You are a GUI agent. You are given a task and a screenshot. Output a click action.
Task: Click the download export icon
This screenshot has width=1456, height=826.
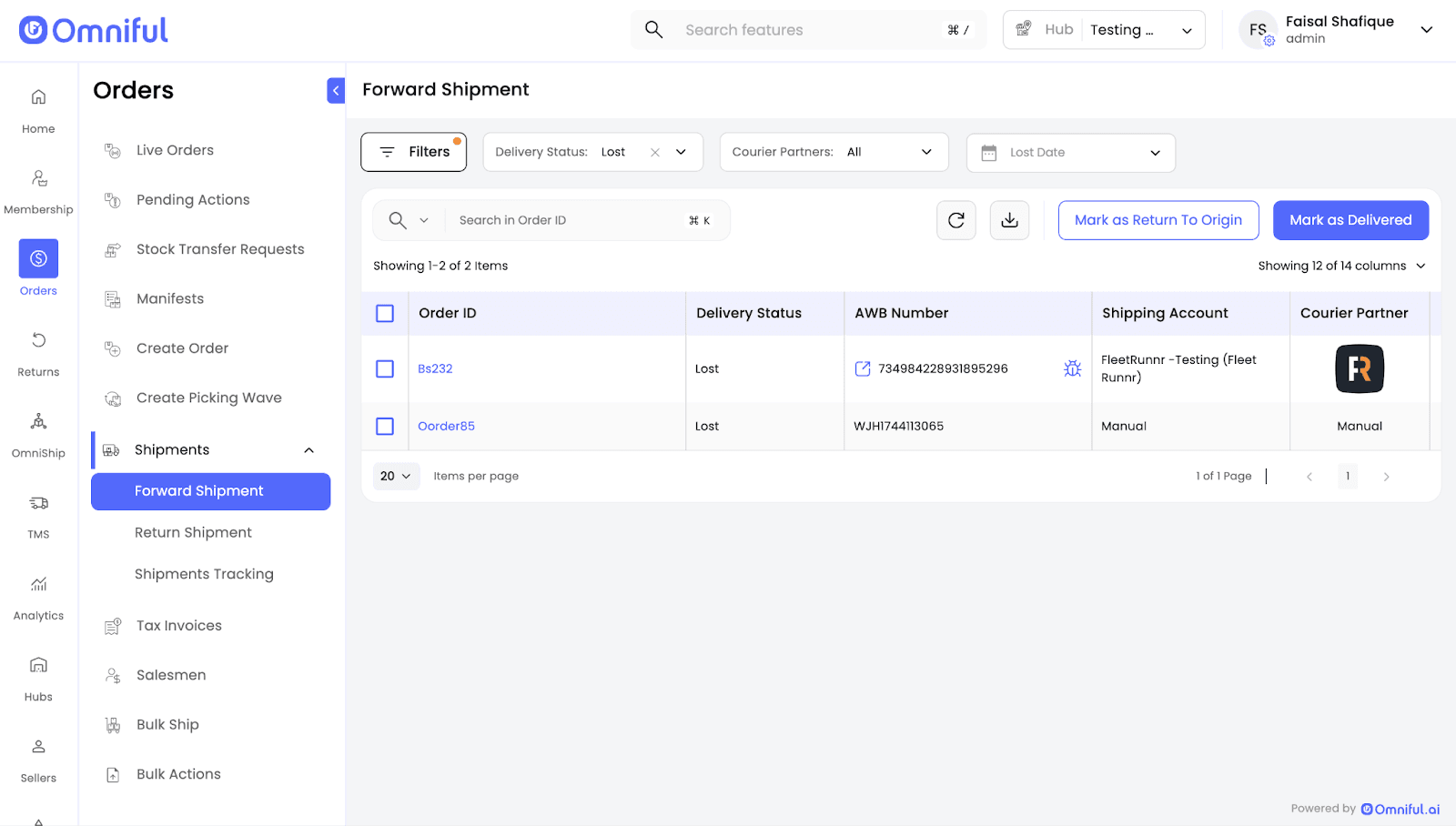[1009, 220]
